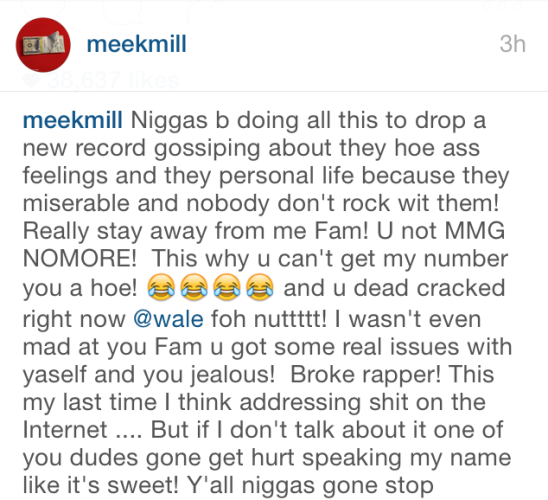Click the word 'Internet' in the caption

click(65, 430)
